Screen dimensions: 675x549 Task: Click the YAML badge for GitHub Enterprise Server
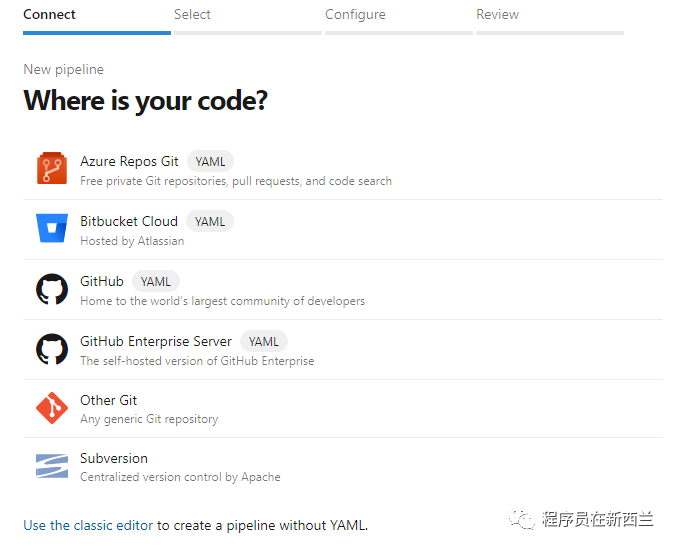pyautogui.click(x=263, y=341)
